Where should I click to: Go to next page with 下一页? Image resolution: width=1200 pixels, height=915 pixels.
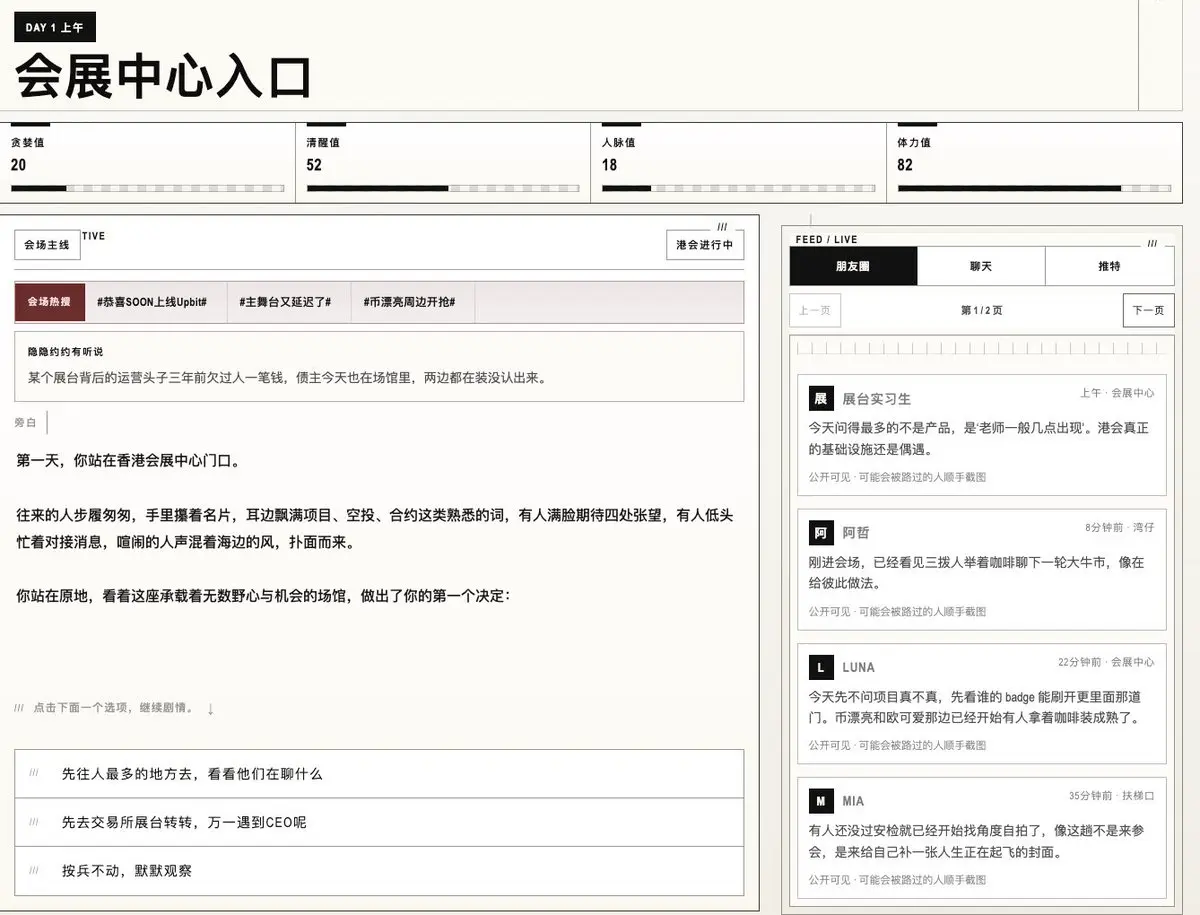(1148, 310)
